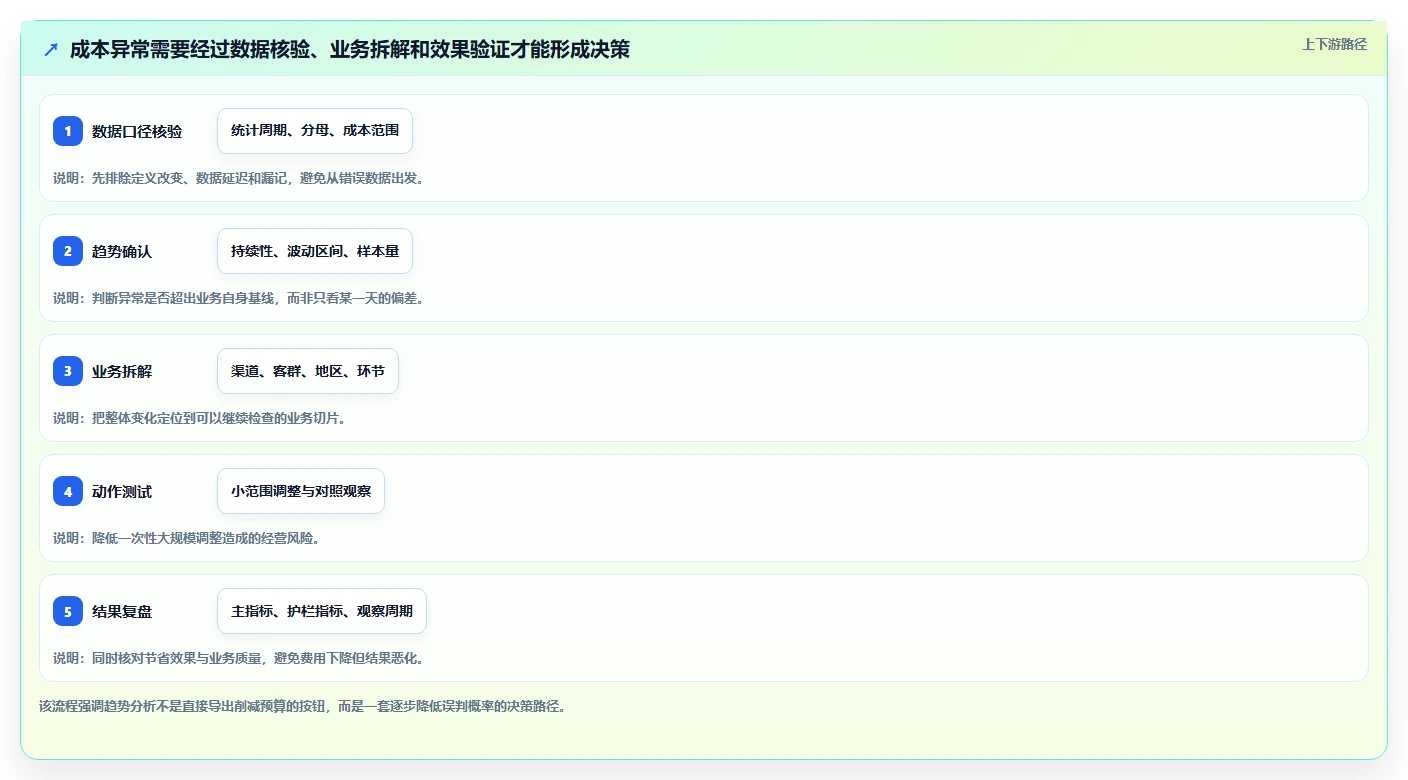The height and width of the screenshot is (780, 1408).
Task: Click the step 5 number badge
Action: [68, 611]
